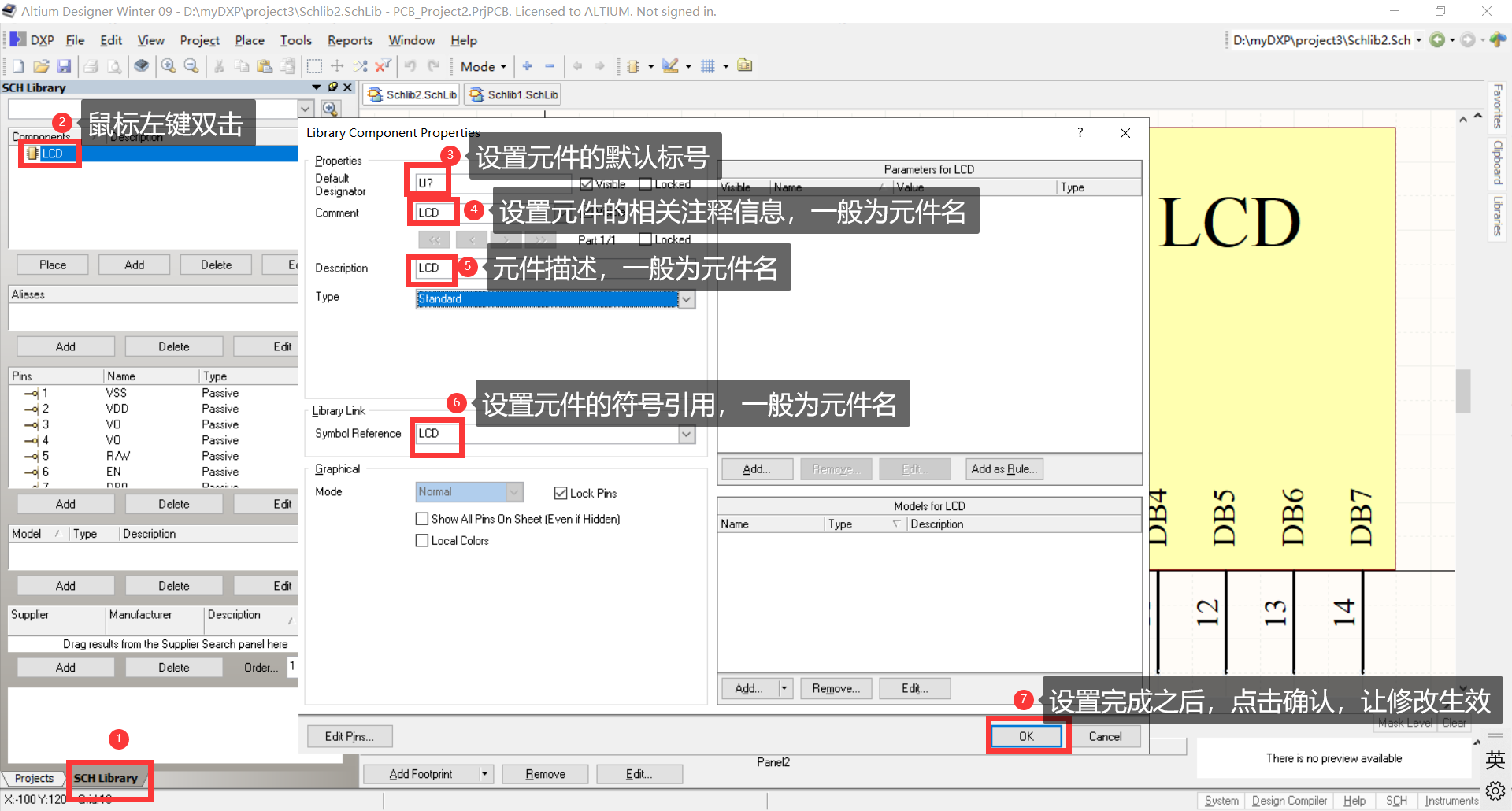Expand the grid options dropdown arrow
The width and height of the screenshot is (1512, 811).
click(x=726, y=66)
